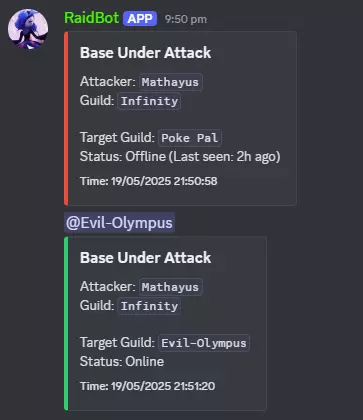Select the first Base Under Attack title

pyautogui.click(x=145, y=53)
